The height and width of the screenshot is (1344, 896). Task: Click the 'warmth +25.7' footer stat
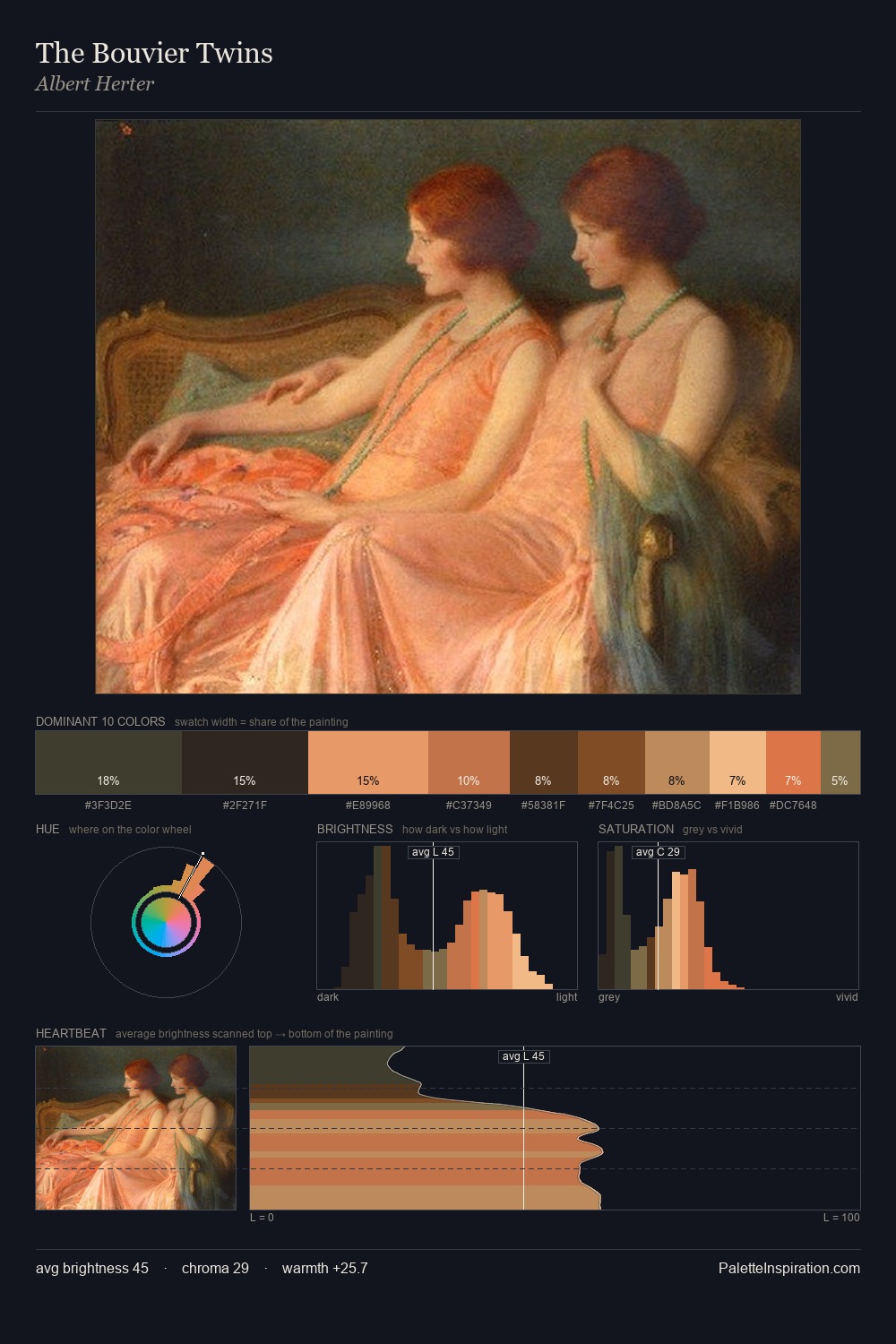point(324,1268)
